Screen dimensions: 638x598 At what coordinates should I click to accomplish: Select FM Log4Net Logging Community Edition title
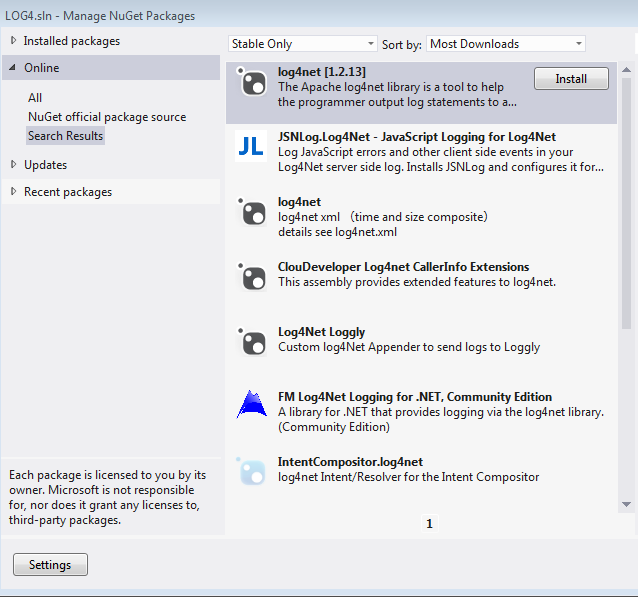pyautogui.click(x=415, y=397)
